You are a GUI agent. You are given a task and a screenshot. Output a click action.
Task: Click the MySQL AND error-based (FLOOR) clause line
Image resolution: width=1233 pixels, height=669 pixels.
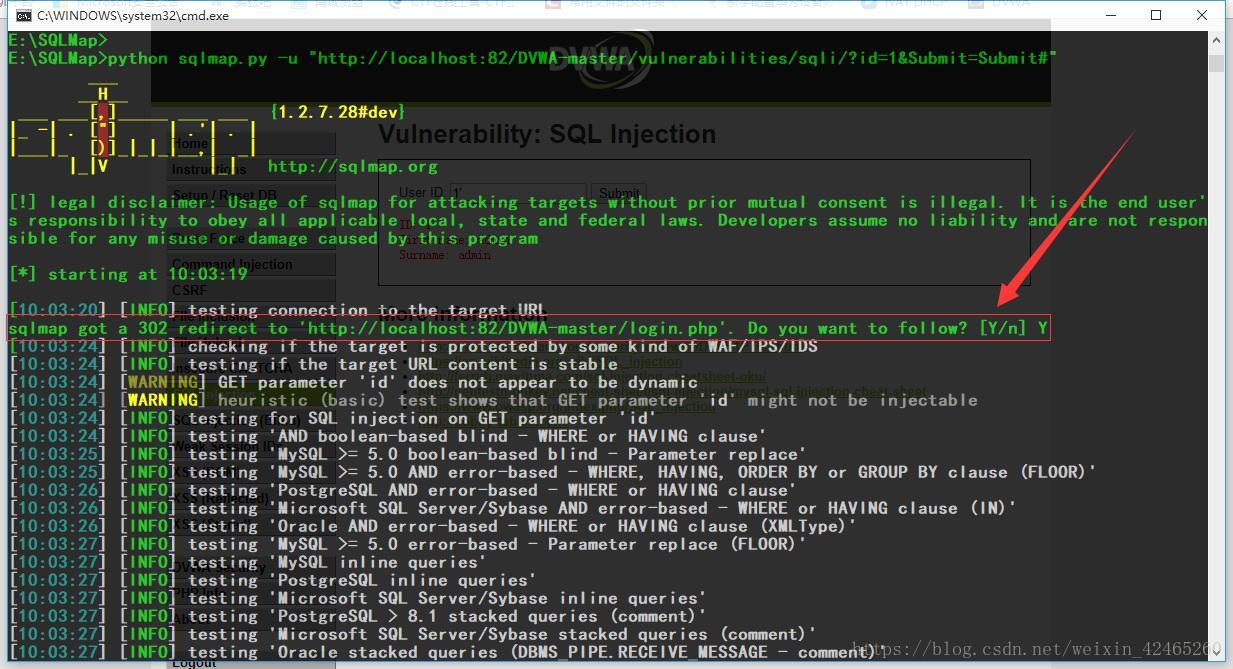[553, 472]
